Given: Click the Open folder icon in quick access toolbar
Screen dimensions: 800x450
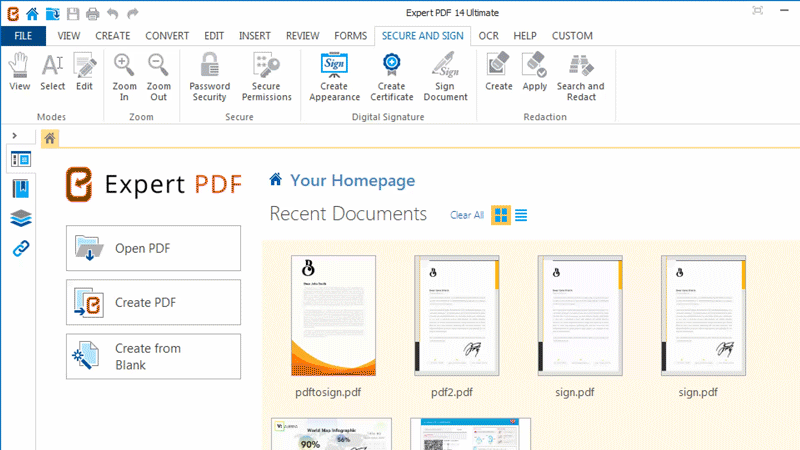Looking at the screenshot, I should point(53,14).
